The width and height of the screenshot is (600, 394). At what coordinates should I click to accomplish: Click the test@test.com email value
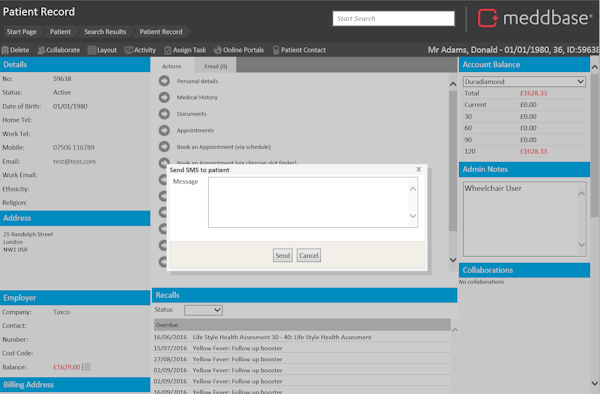(74, 161)
